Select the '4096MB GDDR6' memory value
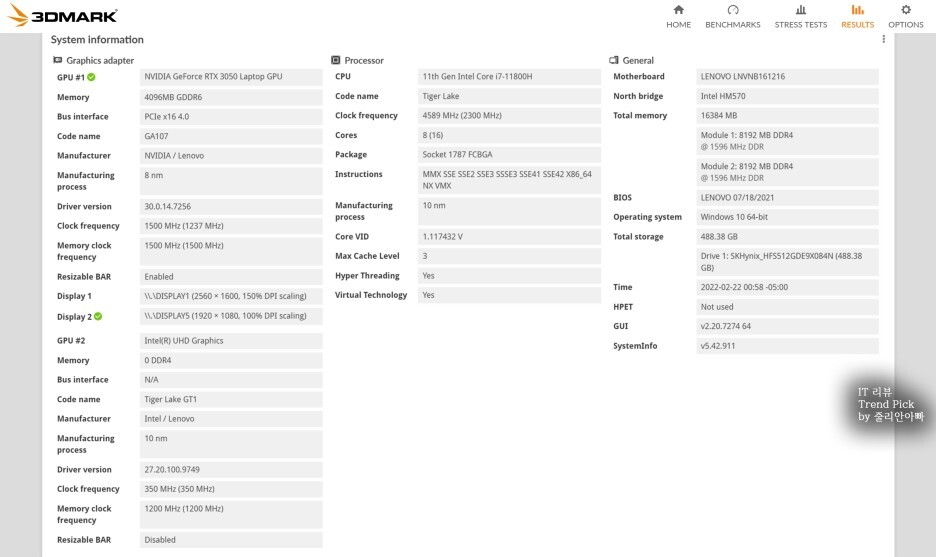Viewport: 936px width, 557px height. (x=231, y=97)
